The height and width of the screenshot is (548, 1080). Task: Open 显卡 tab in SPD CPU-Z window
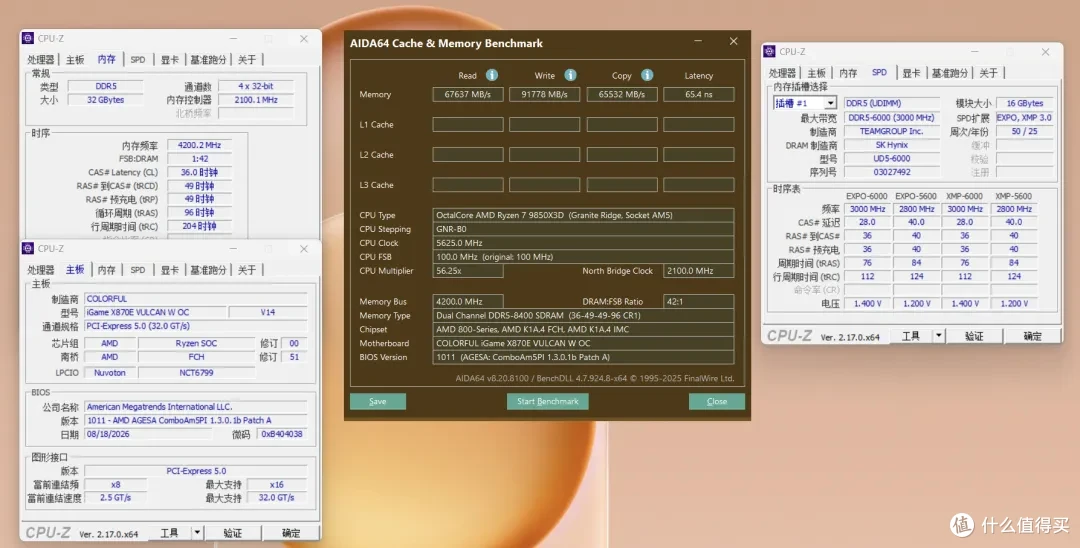(x=911, y=73)
